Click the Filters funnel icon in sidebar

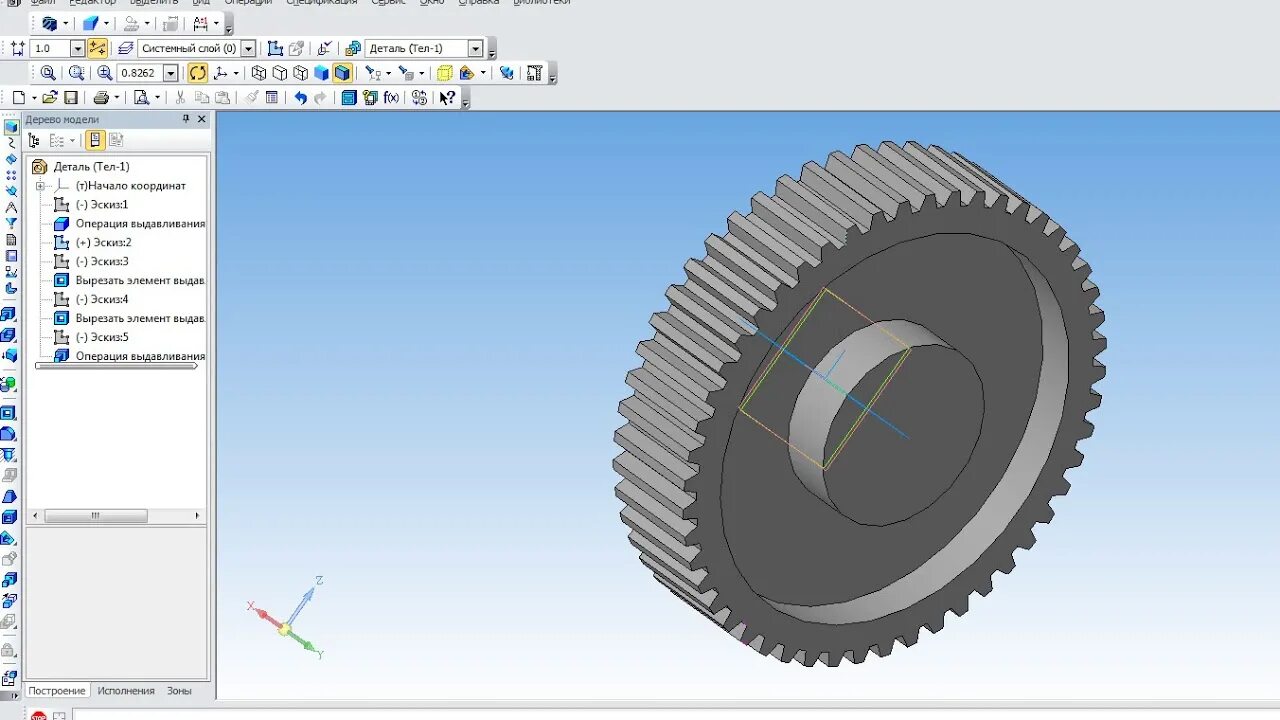tap(11, 223)
